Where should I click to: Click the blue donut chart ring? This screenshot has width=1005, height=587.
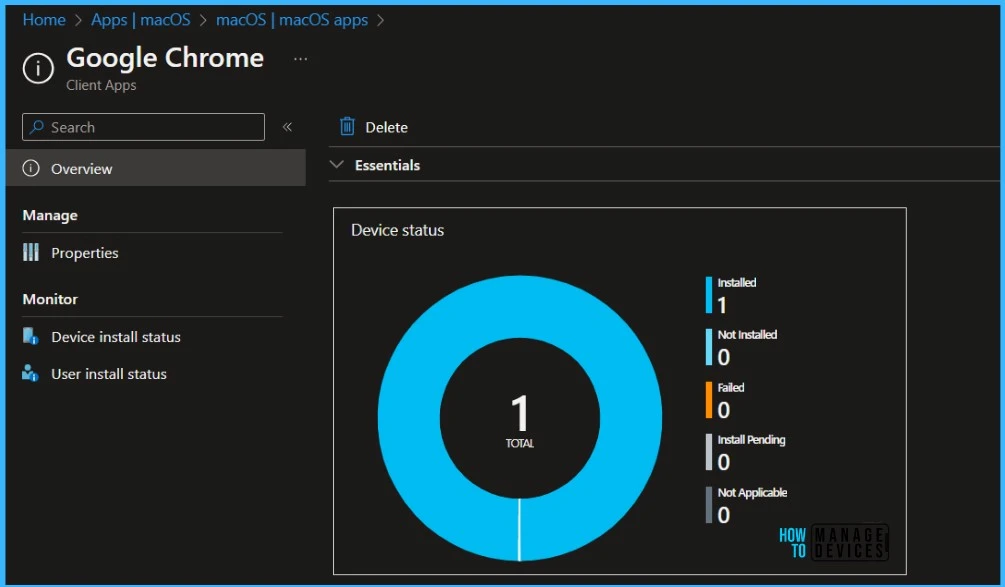(410, 418)
